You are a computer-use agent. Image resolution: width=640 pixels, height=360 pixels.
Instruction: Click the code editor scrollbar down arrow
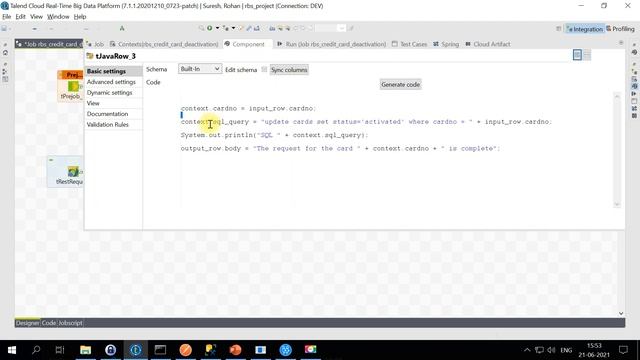coord(617,204)
